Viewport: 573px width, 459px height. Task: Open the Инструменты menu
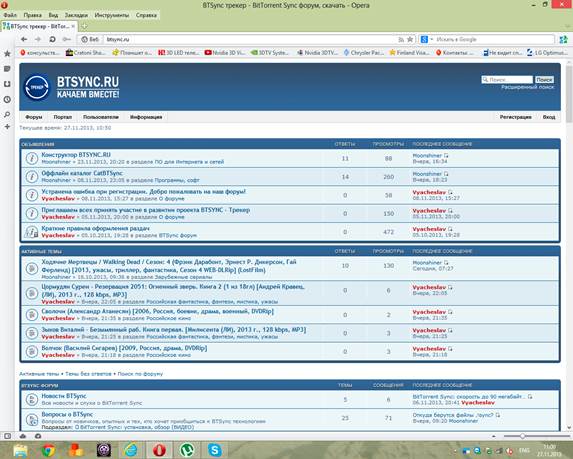tap(112, 15)
